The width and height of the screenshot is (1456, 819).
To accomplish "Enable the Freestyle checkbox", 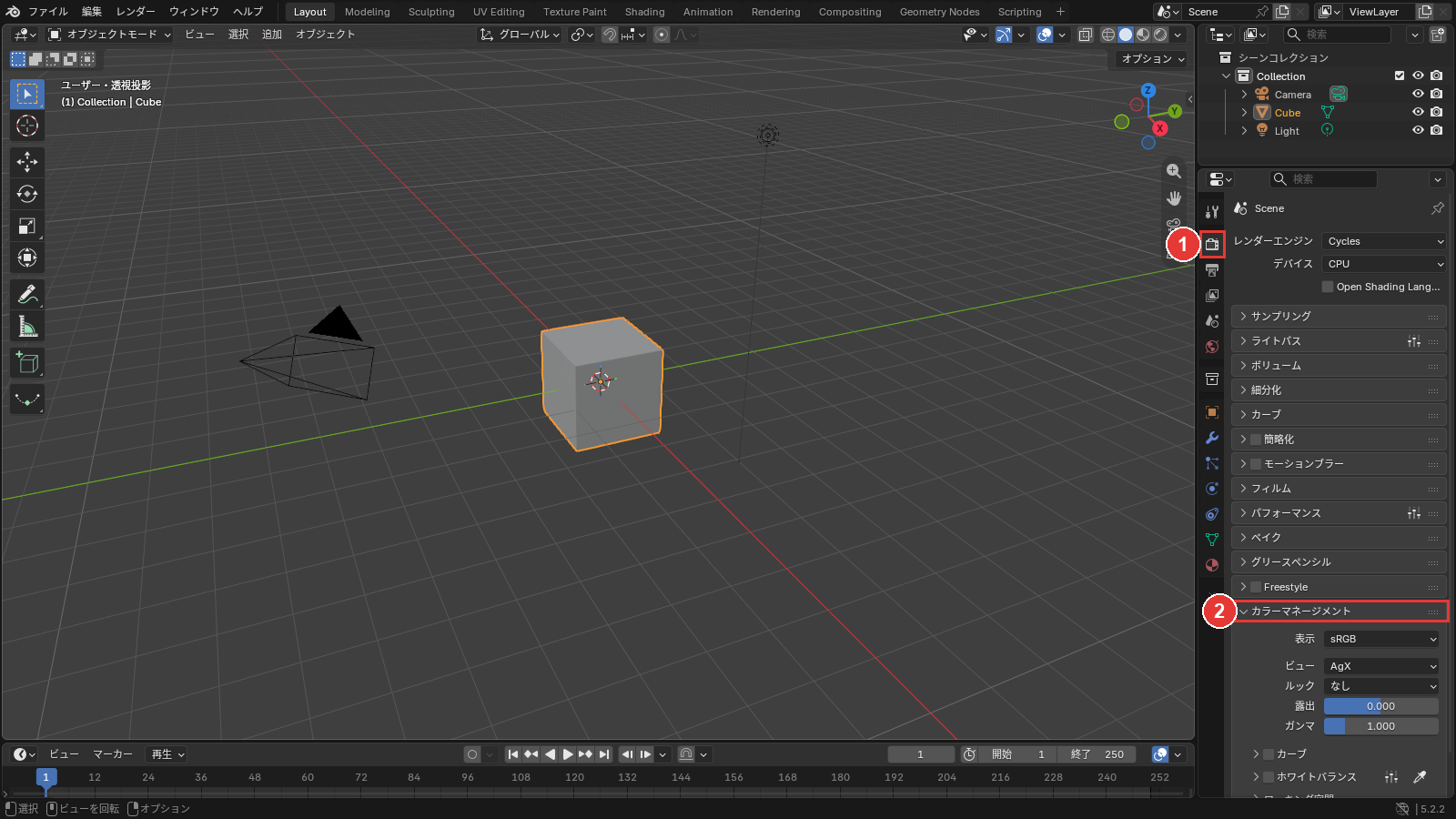I will point(1256,587).
